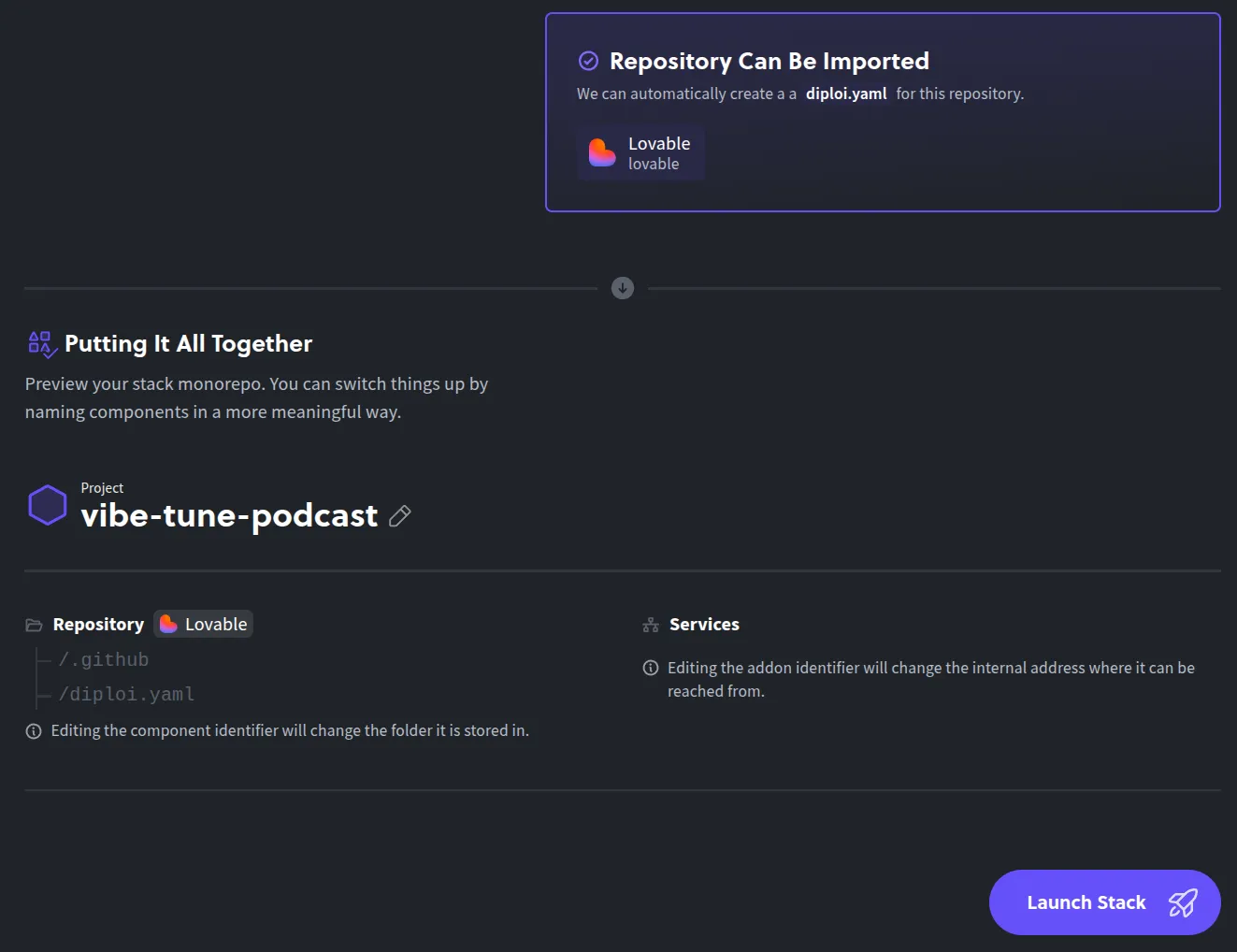Select the Lovable repository tile

coord(641,152)
